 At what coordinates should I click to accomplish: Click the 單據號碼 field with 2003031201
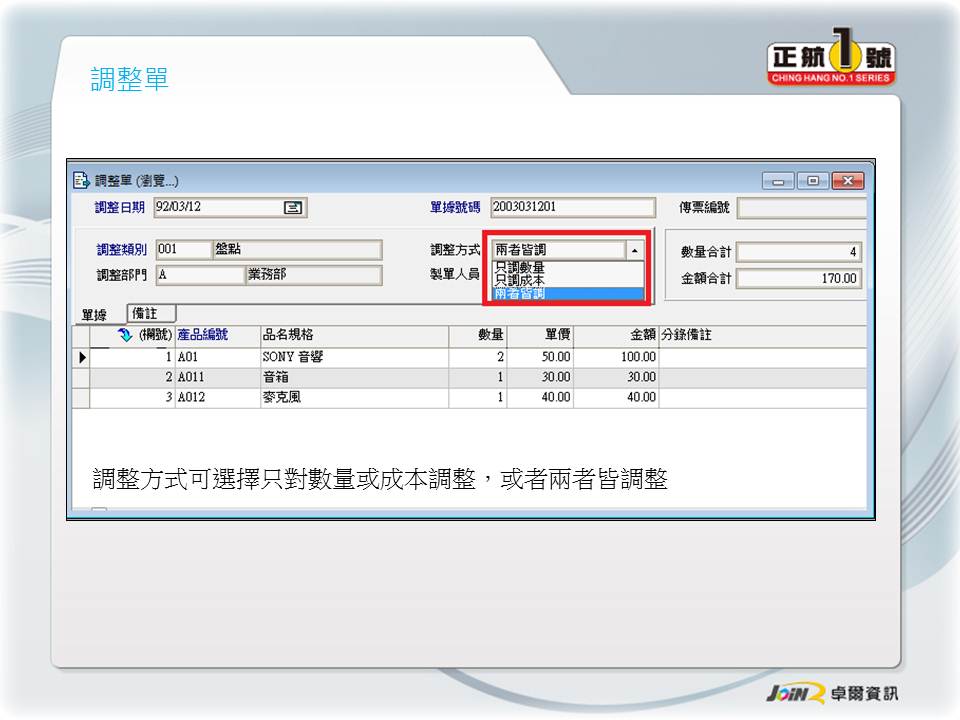coord(570,208)
